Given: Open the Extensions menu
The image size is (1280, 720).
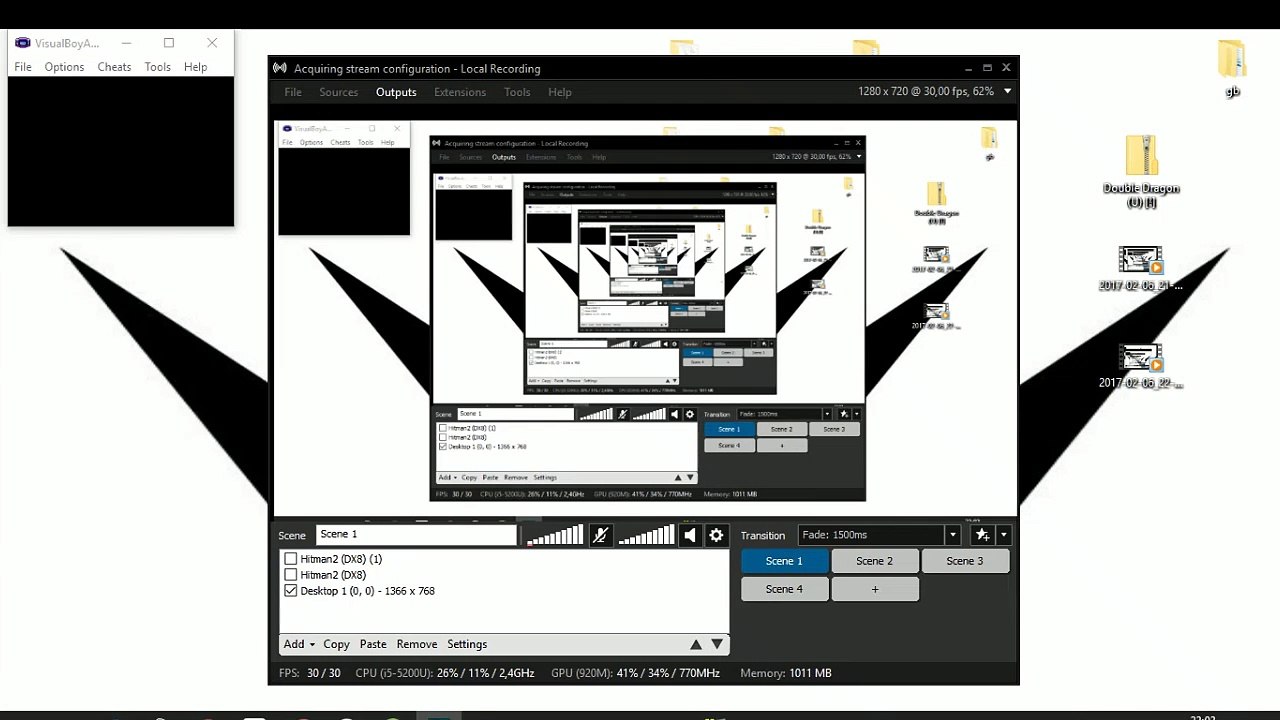Looking at the screenshot, I should [460, 92].
